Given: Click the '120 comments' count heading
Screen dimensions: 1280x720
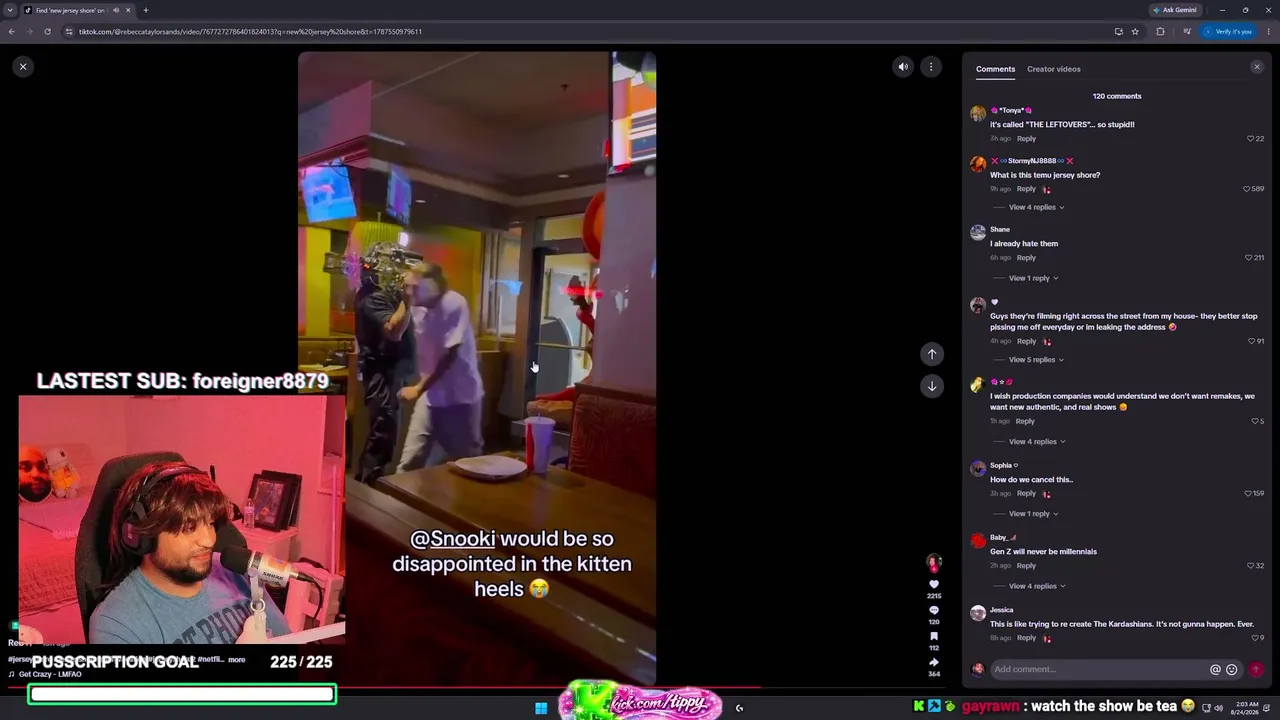Looking at the screenshot, I should [1117, 96].
